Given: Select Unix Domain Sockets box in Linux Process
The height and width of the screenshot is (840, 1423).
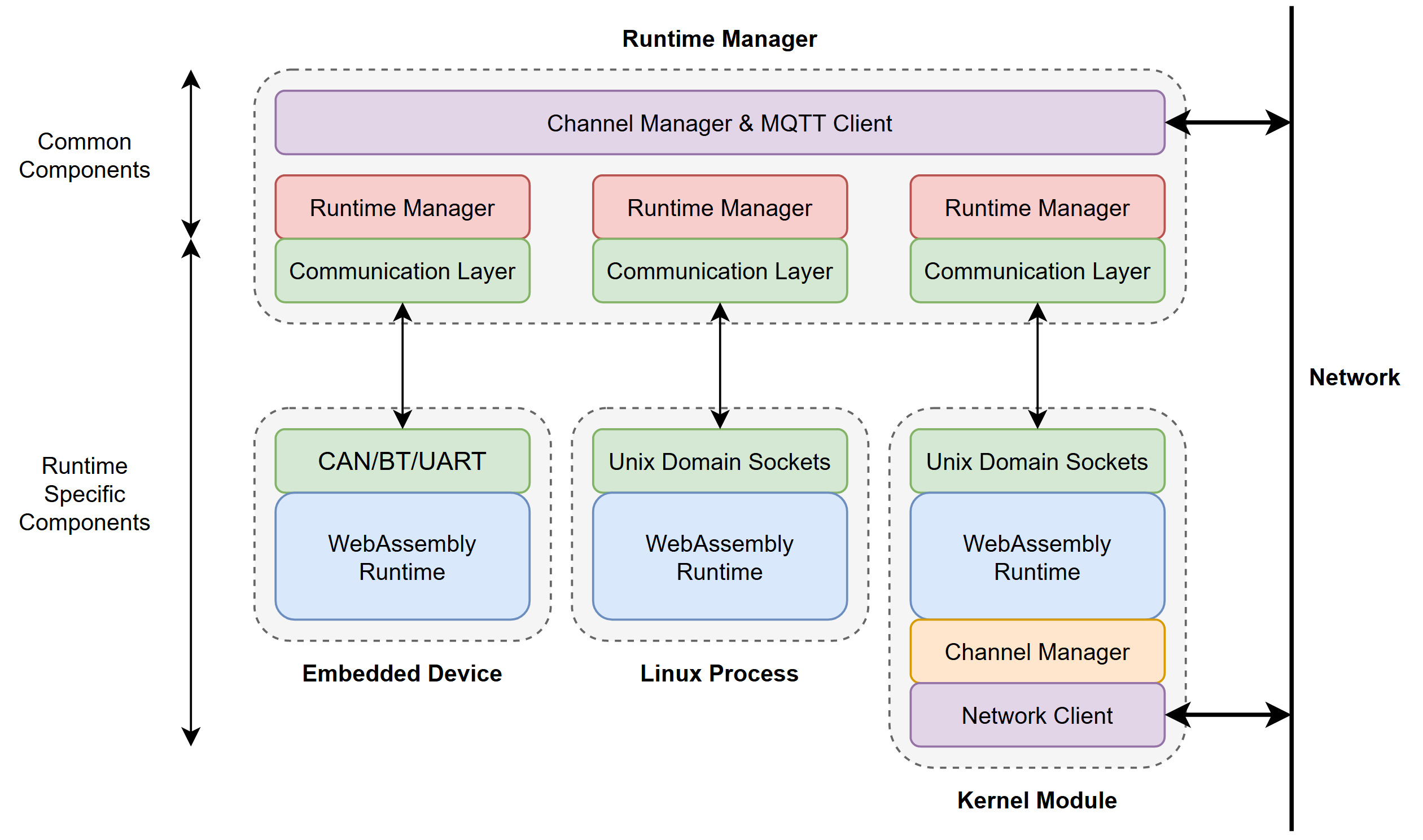Looking at the screenshot, I should pyautogui.click(x=720, y=461).
